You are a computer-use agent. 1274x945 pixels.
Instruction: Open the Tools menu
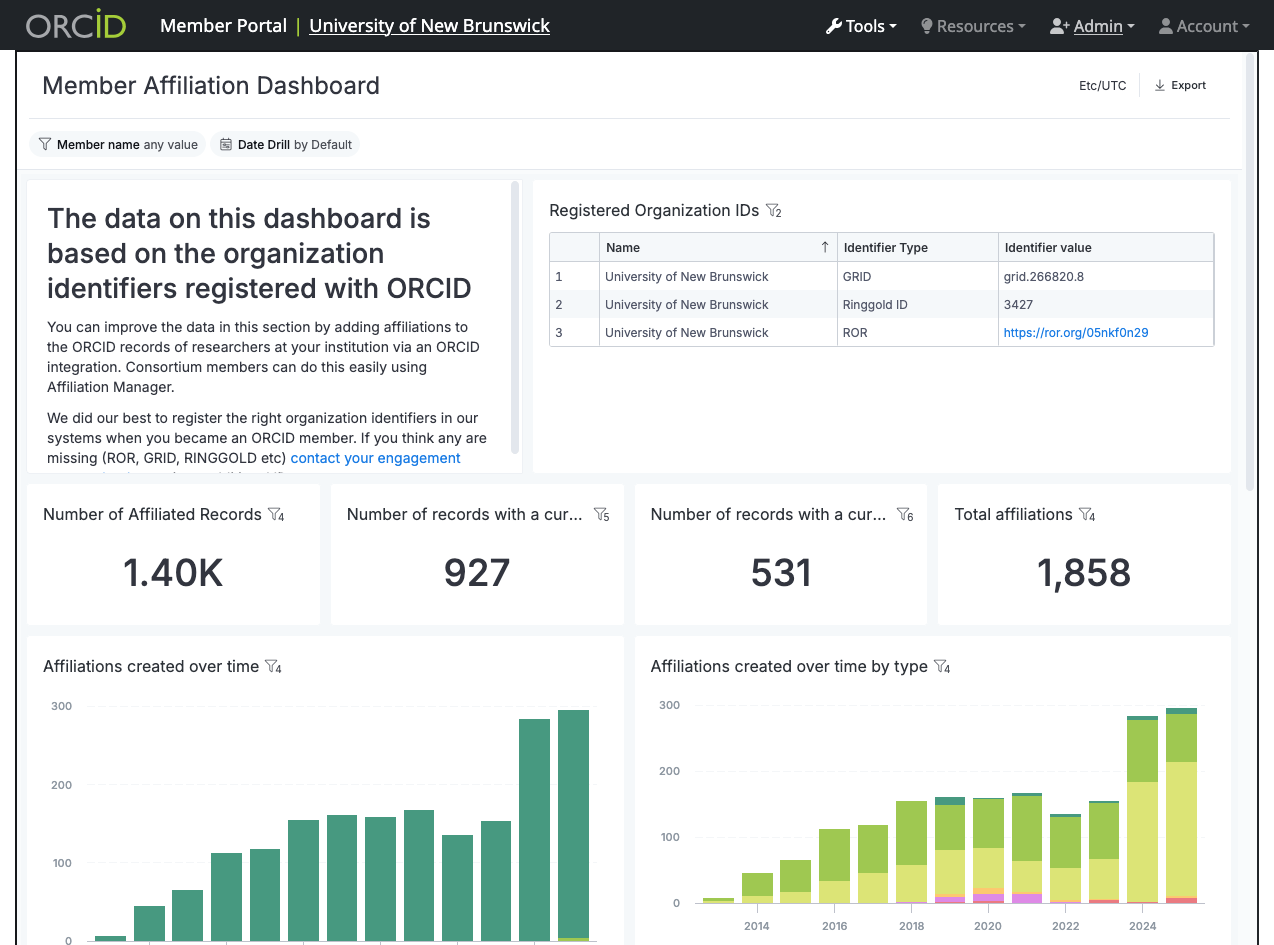[x=860, y=26]
